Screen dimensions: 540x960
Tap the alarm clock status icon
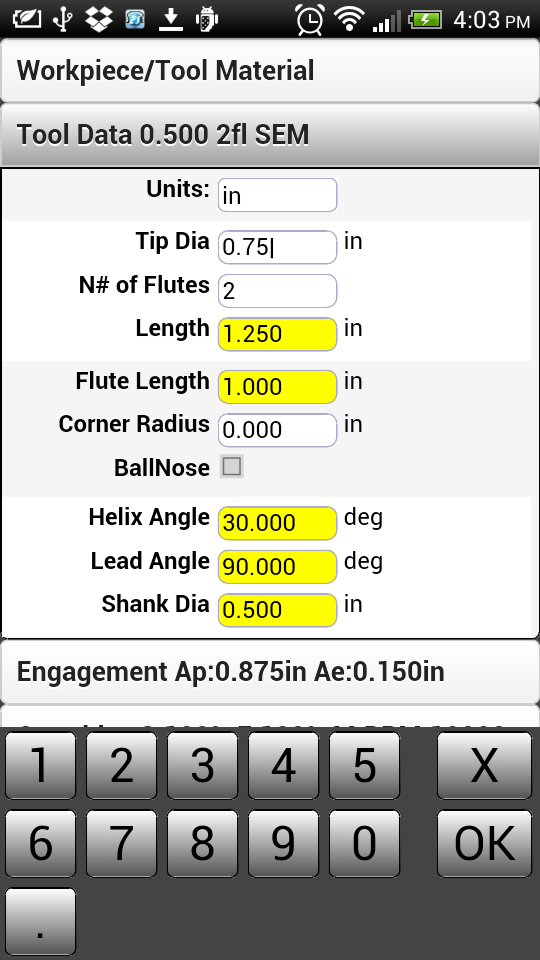[310, 18]
